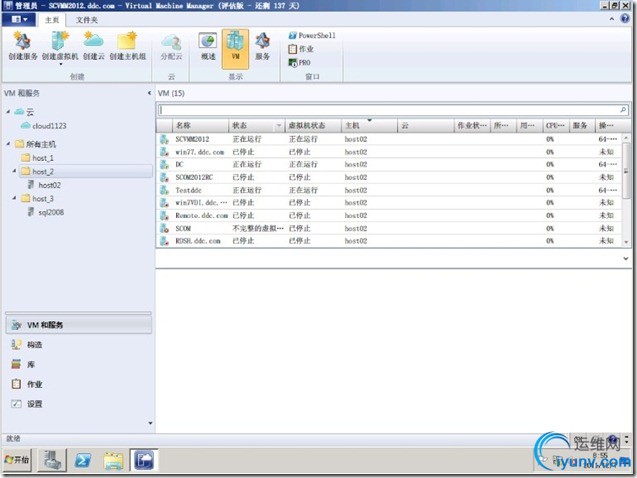Viewport: 637px width, 478px height.
Task: Select the host_1 folder
Action: pyautogui.click(x=38, y=158)
